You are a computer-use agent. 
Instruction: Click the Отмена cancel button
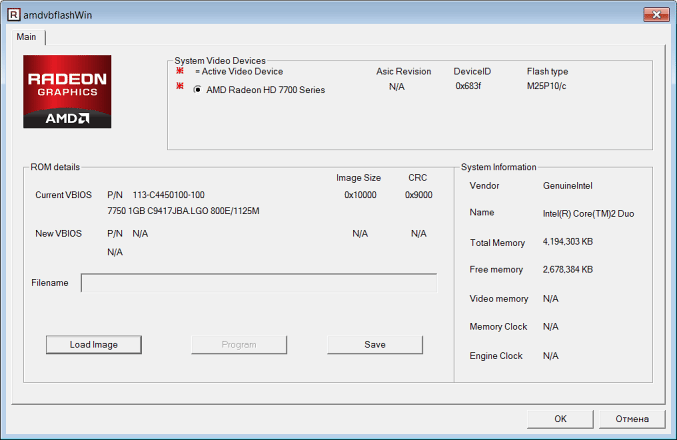click(x=632, y=419)
